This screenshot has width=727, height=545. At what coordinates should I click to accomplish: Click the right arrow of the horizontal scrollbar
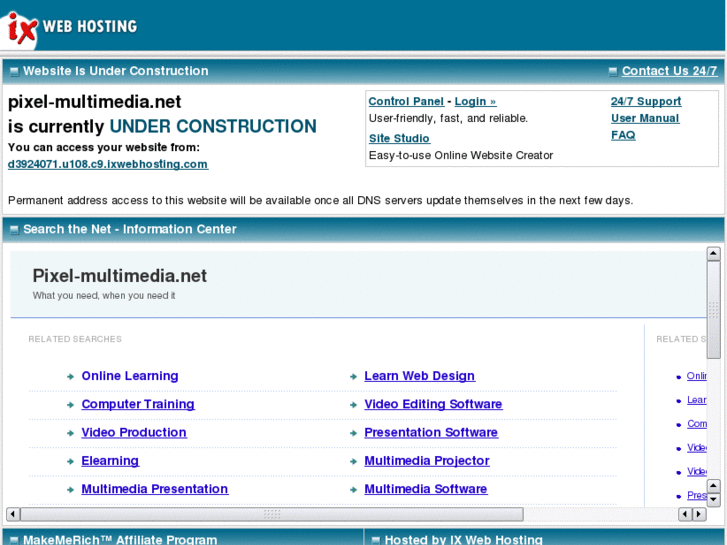point(699,514)
